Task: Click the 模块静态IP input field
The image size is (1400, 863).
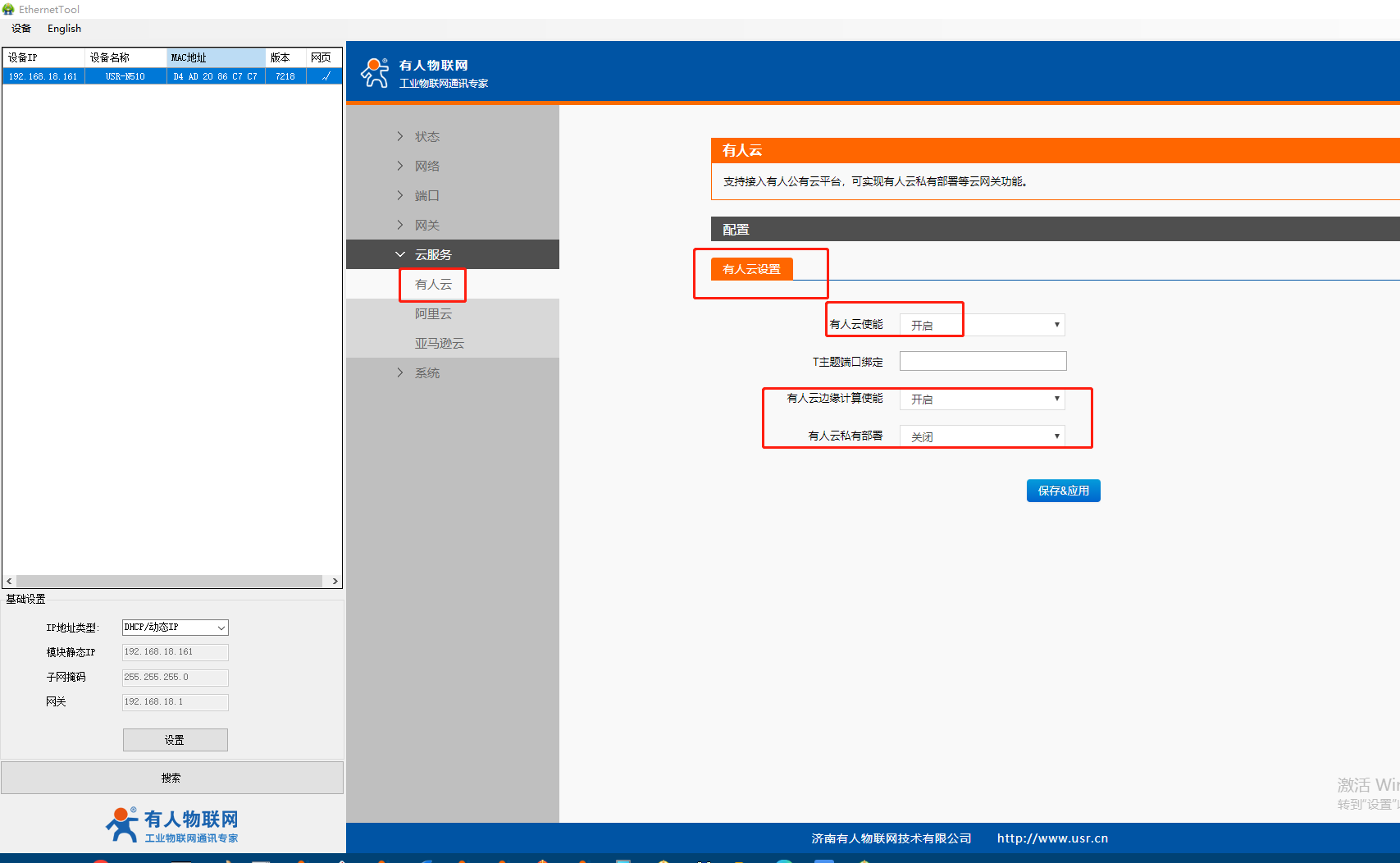Action: (x=176, y=652)
